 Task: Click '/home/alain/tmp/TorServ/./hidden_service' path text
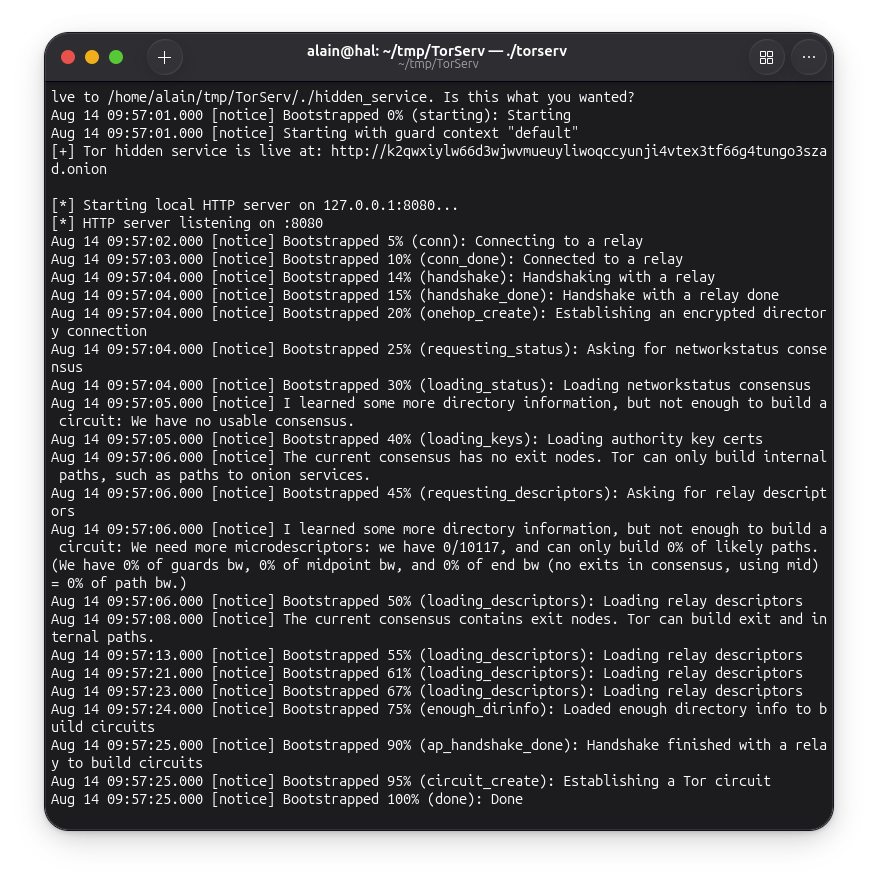coord(268,97)
